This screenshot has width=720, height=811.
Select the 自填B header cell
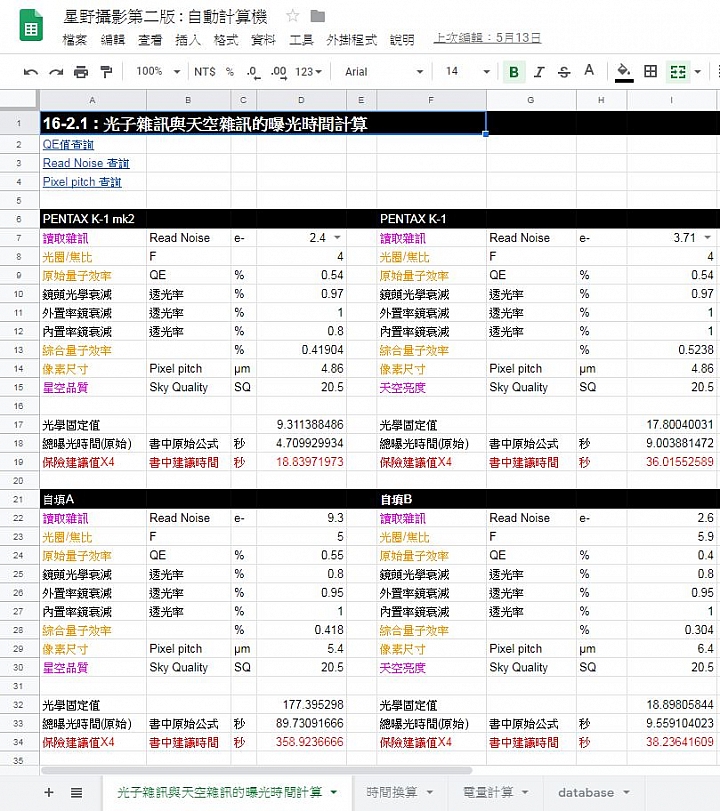(431, 499)
